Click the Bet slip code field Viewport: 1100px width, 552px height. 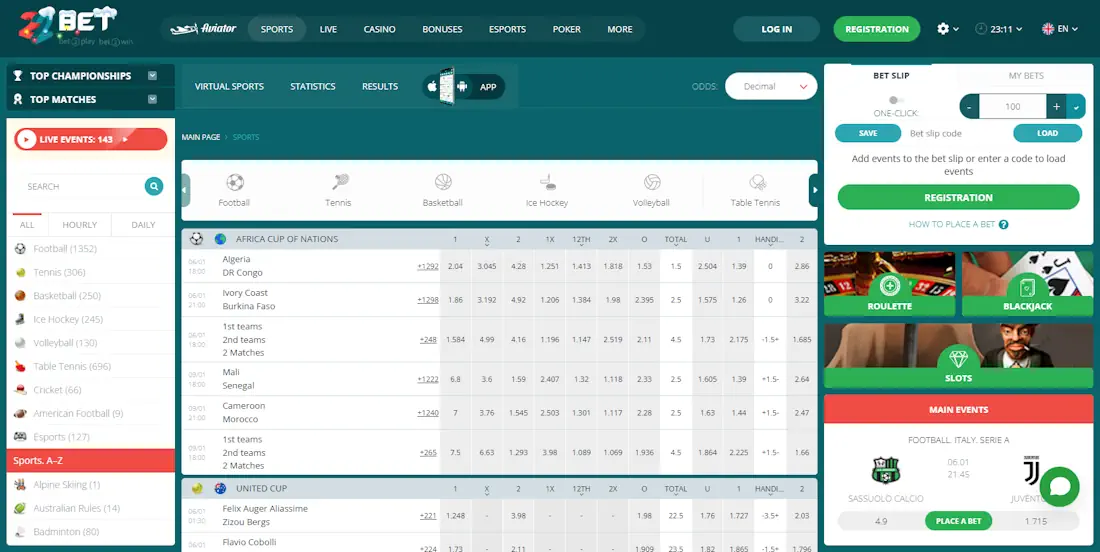(958, 133)
